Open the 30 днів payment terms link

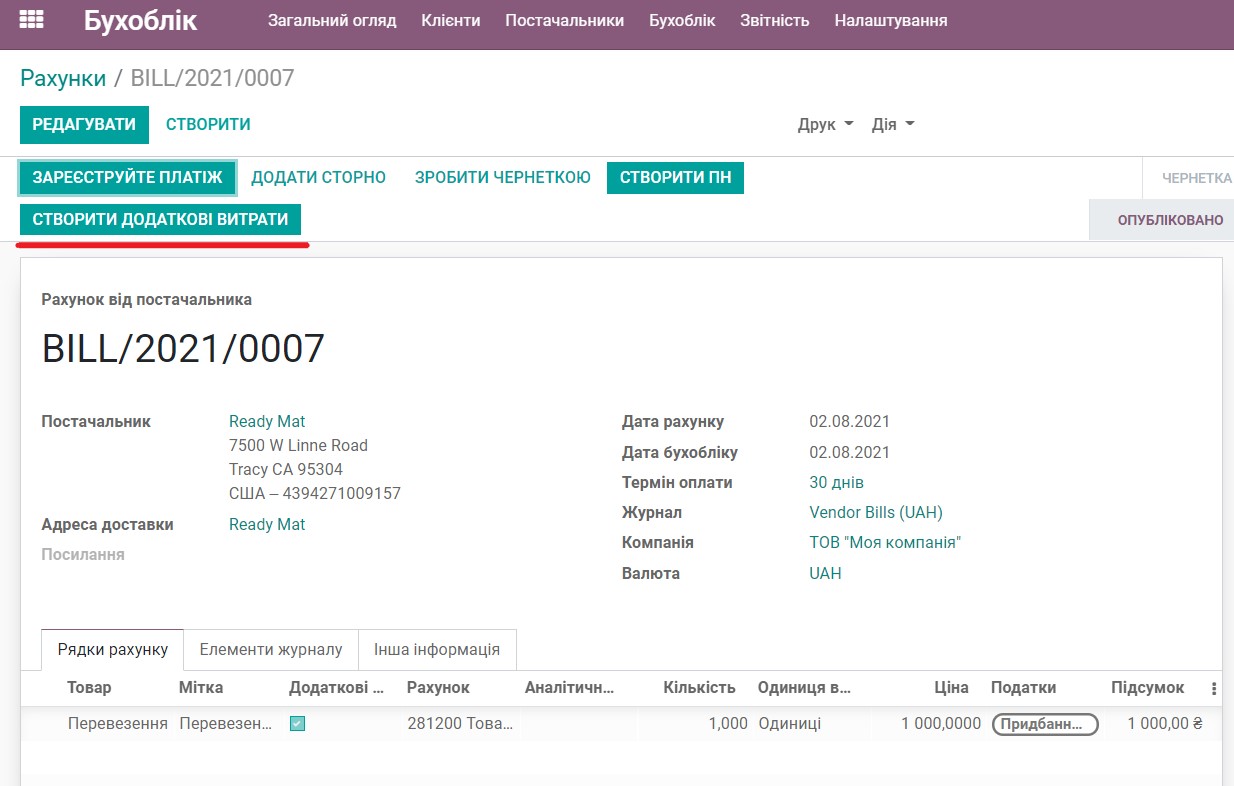click(x=837, y=482)
